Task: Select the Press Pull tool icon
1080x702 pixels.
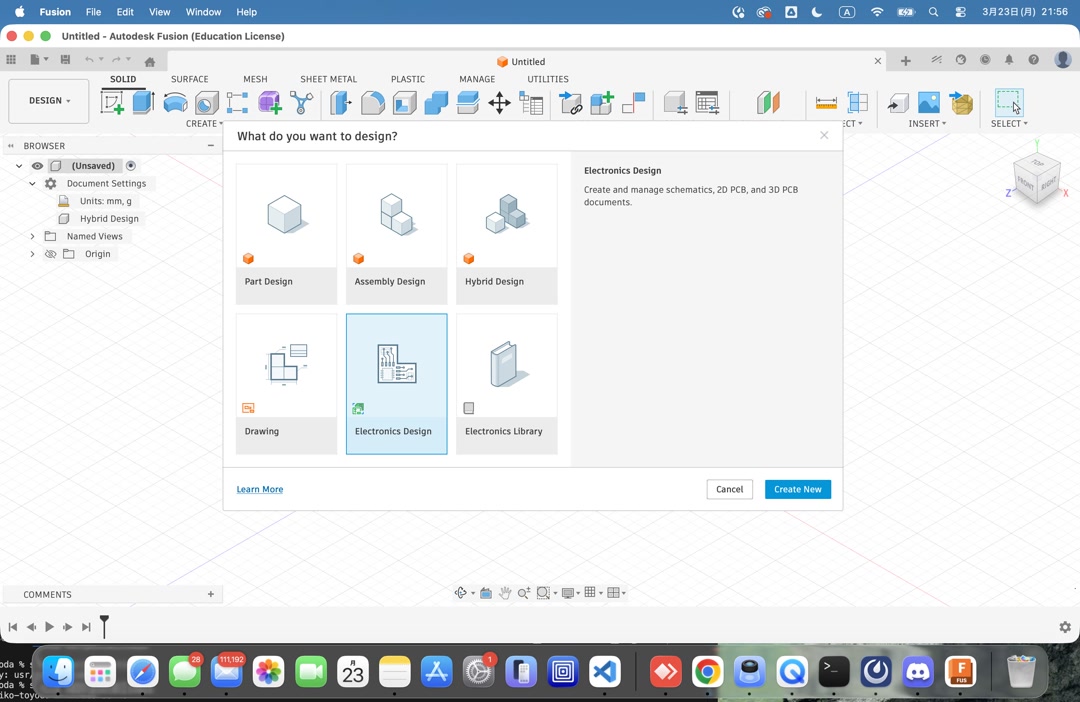Action: pyautogui.click(x=341, y=103)
